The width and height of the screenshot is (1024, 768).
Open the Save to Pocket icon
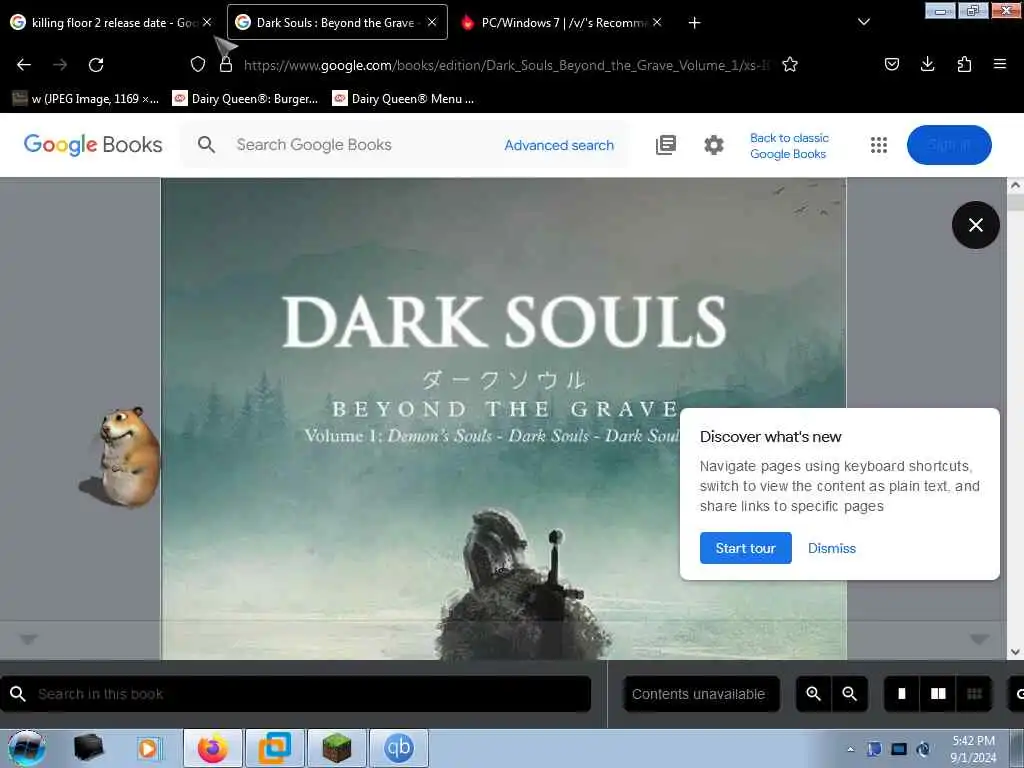point(891,64)
